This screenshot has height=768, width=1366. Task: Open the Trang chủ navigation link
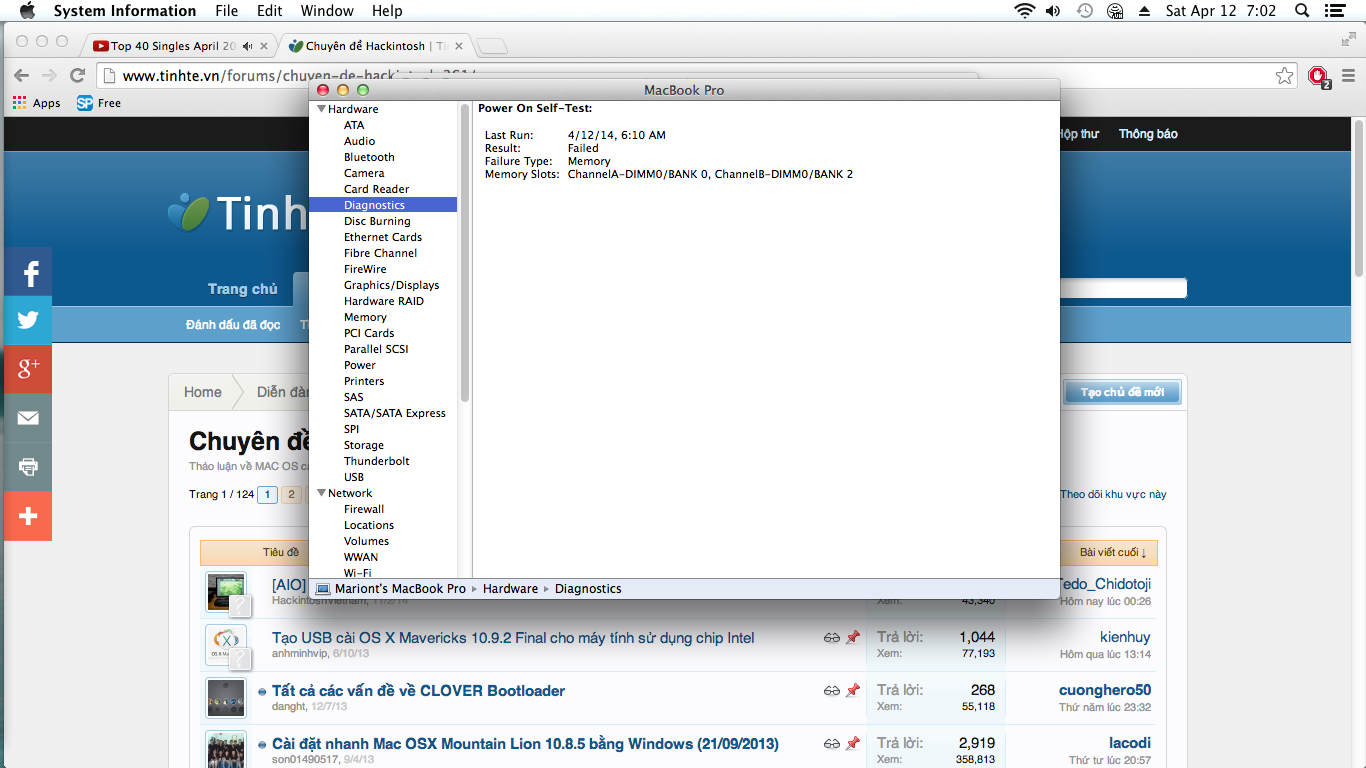[x=243, y=289]
